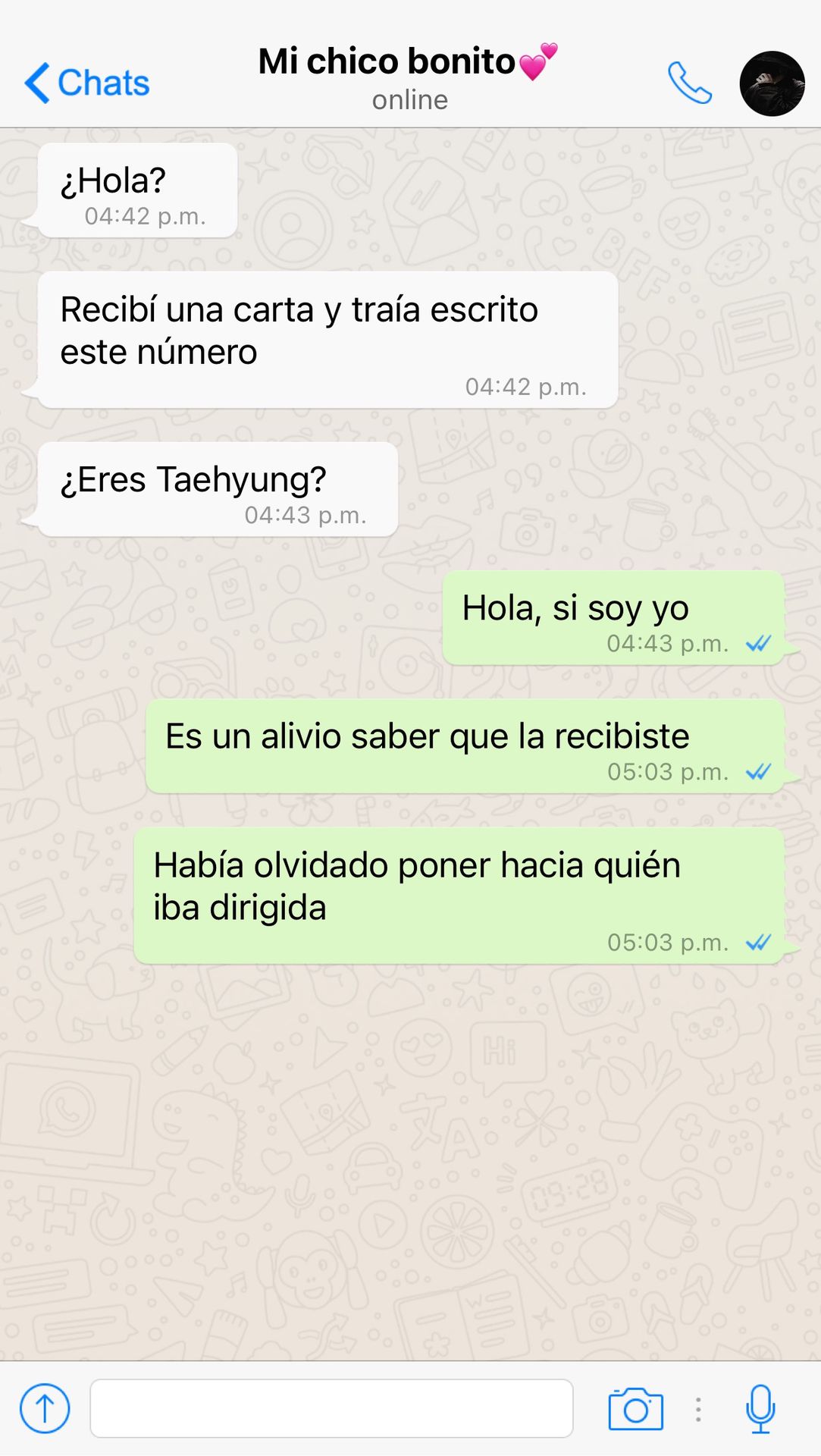Focus the message text input field
Image resolution: width=821 pixels, height=1456 pixels.
click(x=331, y=1408)
